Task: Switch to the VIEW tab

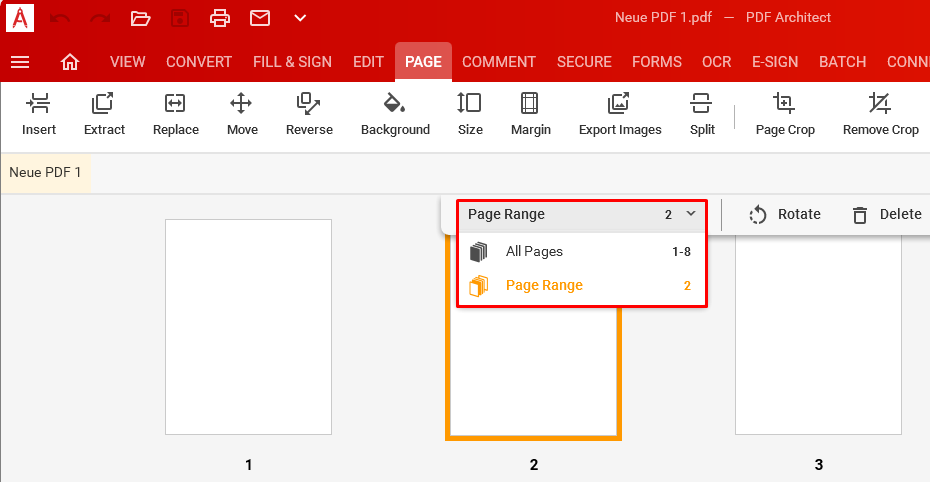Action: coord(128,62)
